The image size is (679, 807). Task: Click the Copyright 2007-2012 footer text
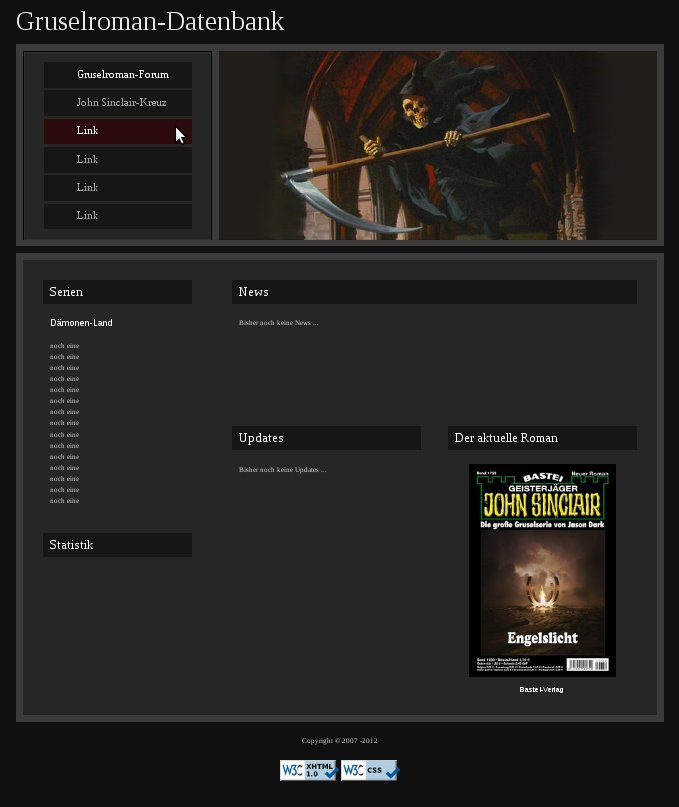point(339,741)
